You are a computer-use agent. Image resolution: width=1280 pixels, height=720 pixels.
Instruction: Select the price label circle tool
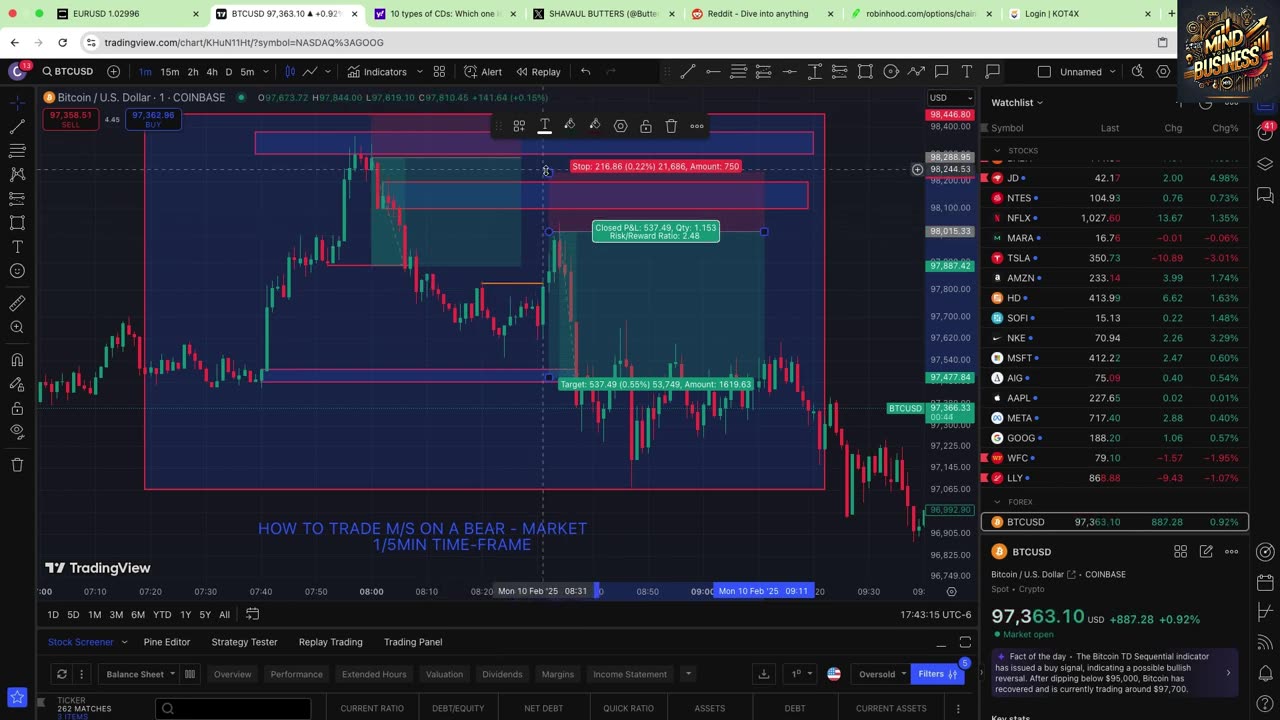[x=891, y=72]
